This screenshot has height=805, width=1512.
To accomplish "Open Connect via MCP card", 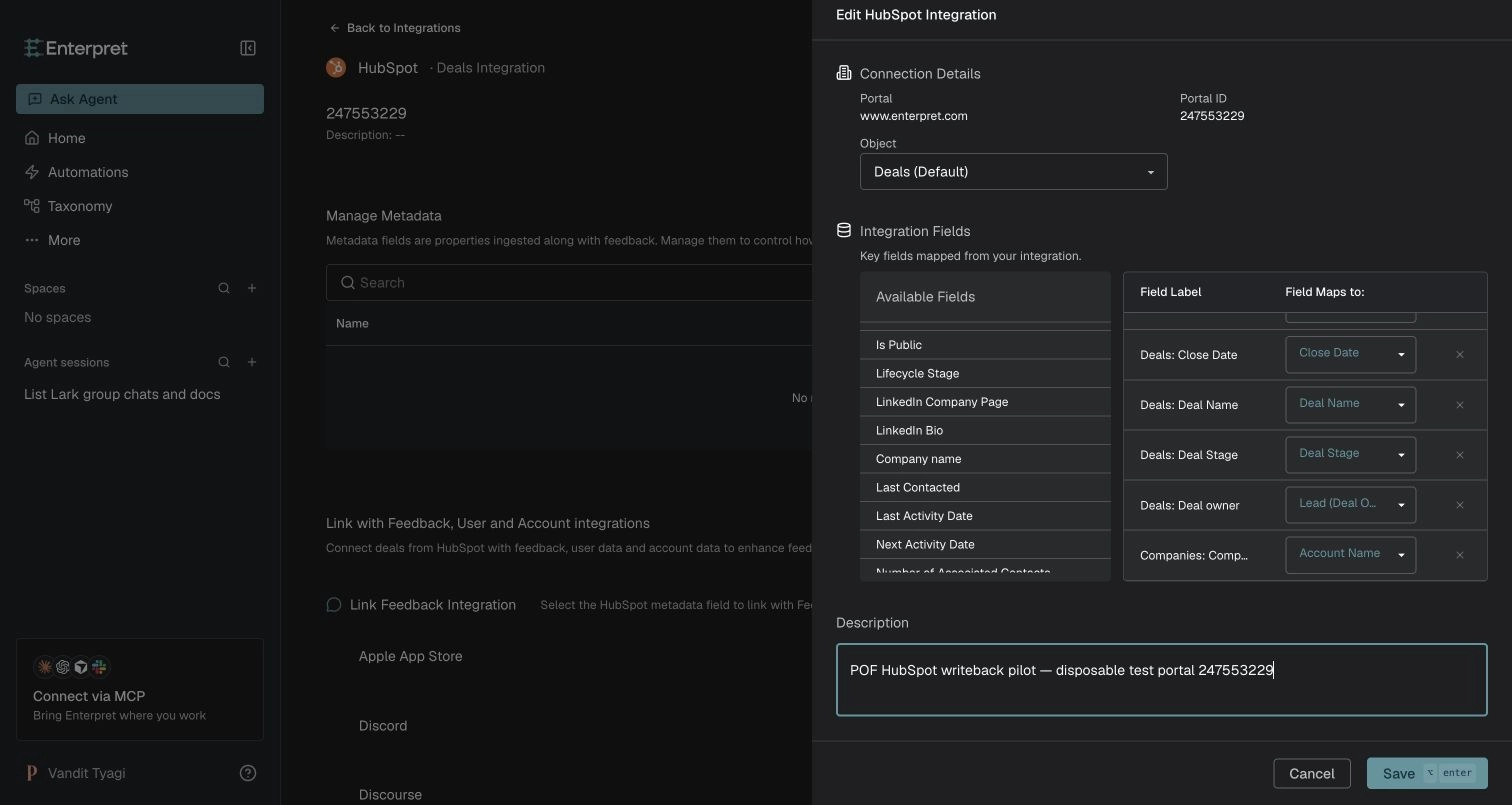I will (140, 689).
